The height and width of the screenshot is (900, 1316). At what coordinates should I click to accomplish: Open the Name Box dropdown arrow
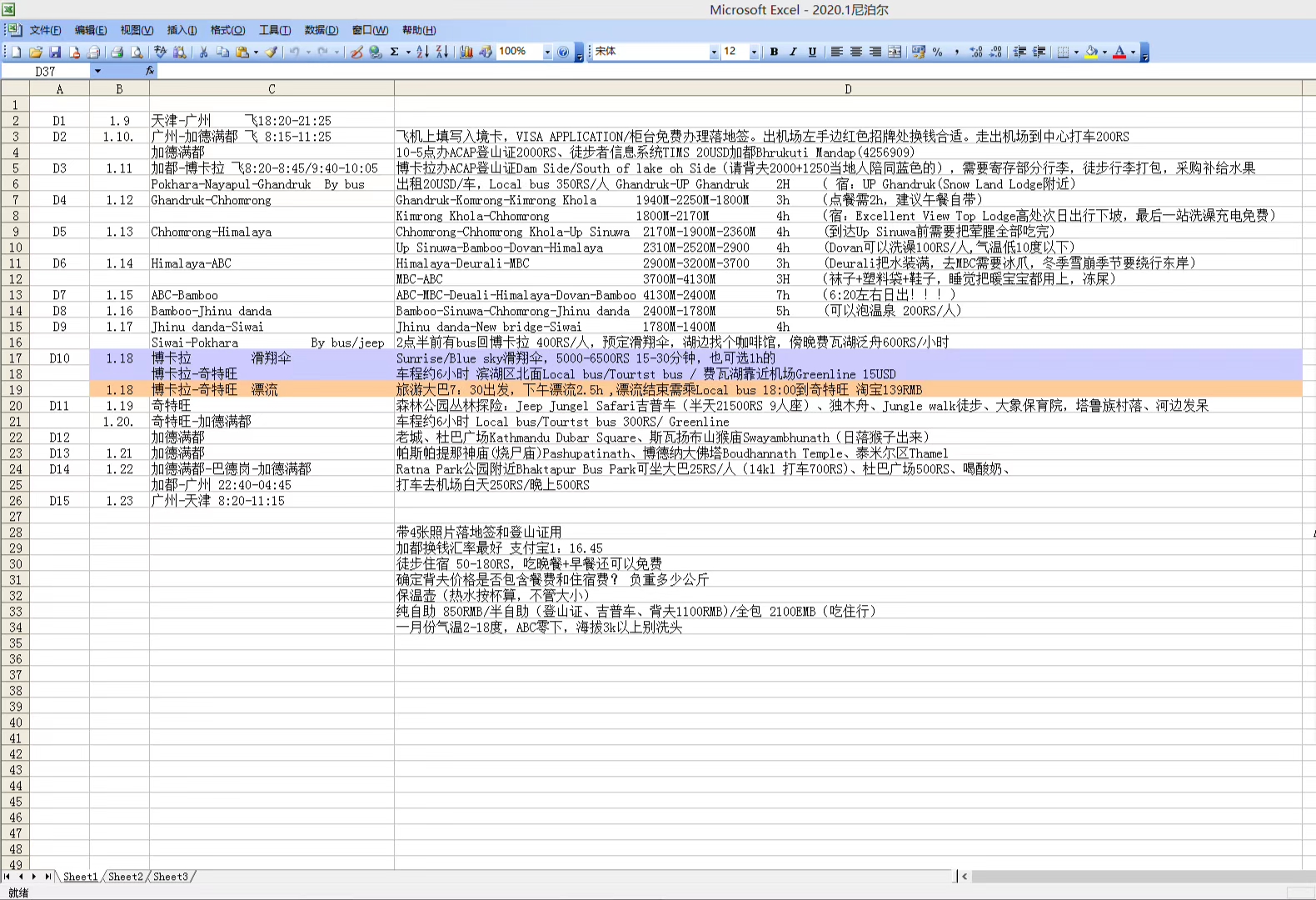click(97, 71)
